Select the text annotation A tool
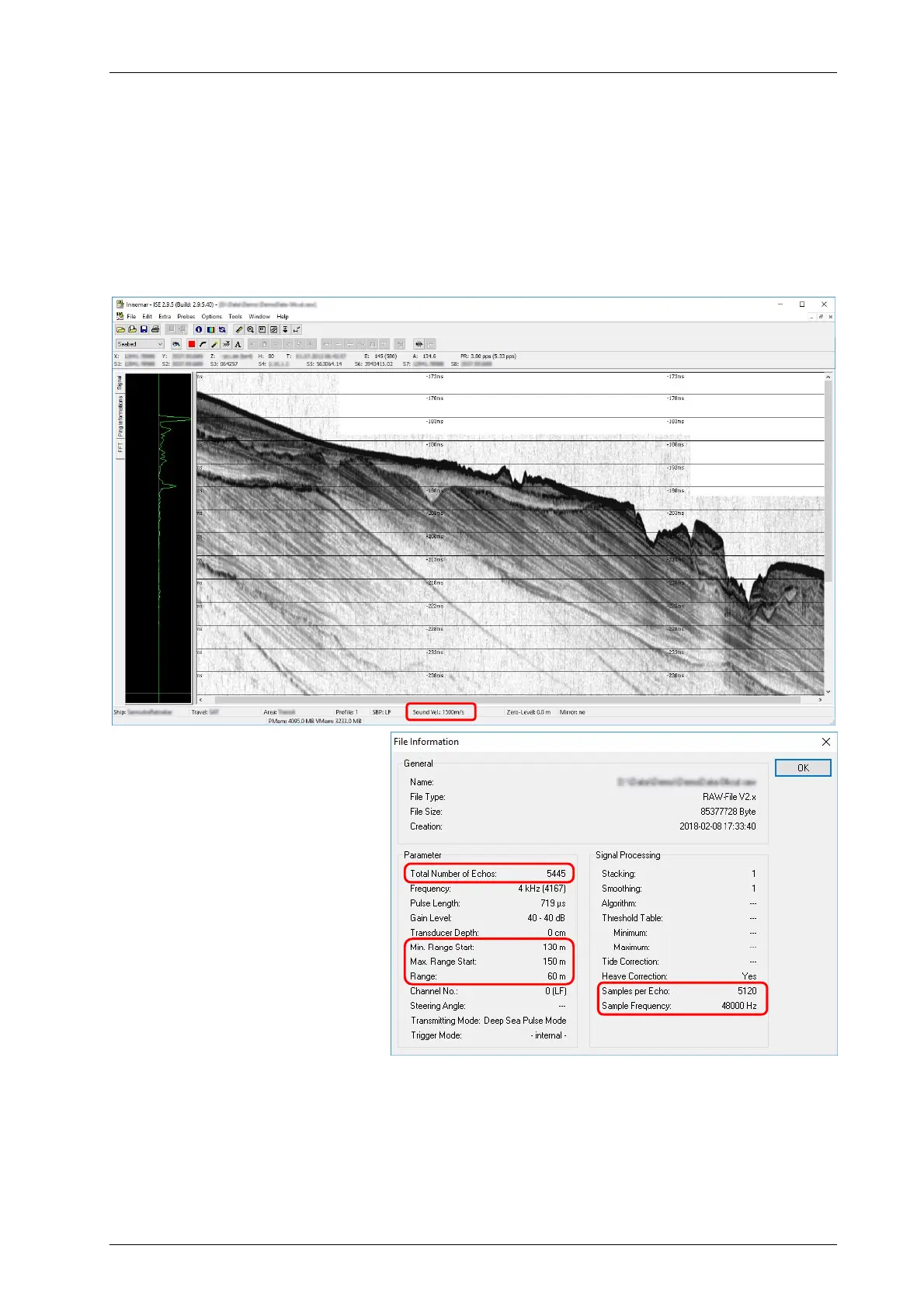 pos(238,344)
